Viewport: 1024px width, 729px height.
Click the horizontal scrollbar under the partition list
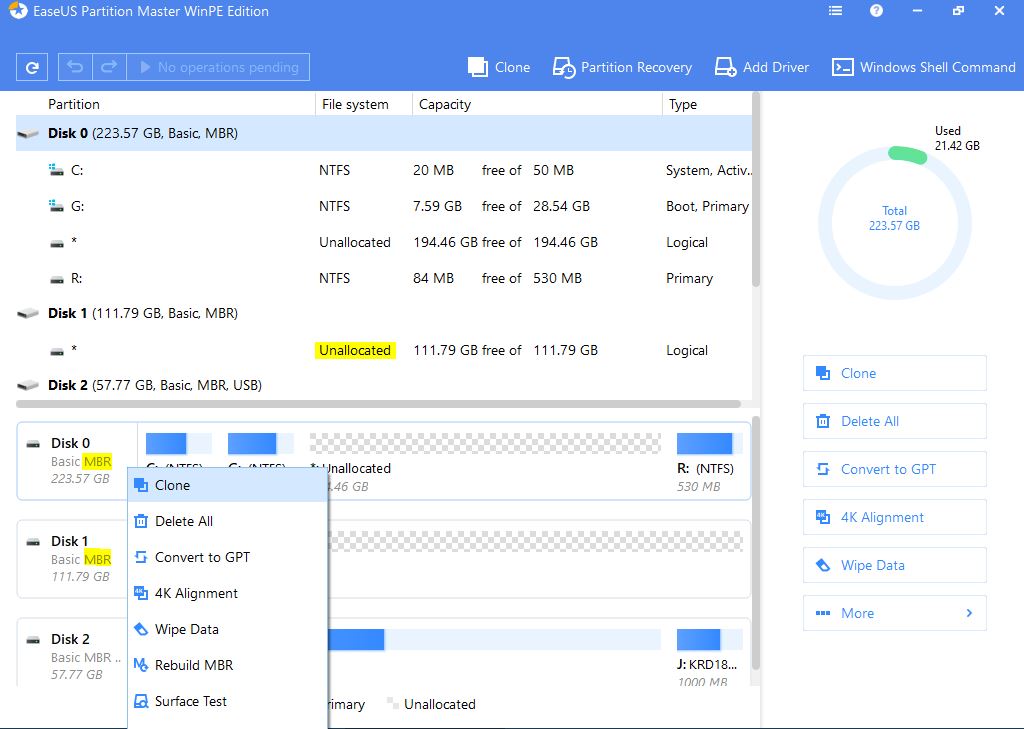click(x=378, y=404)
